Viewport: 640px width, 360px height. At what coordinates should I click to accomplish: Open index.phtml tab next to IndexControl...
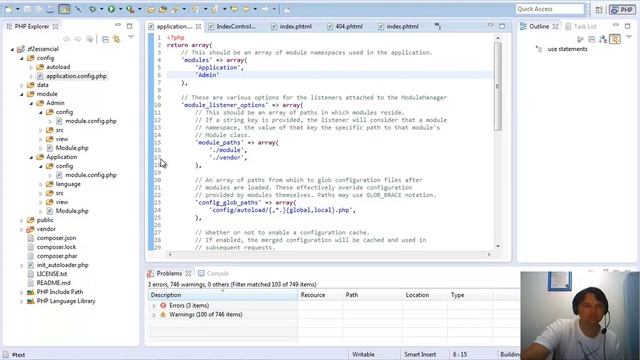tap(291, 26)
